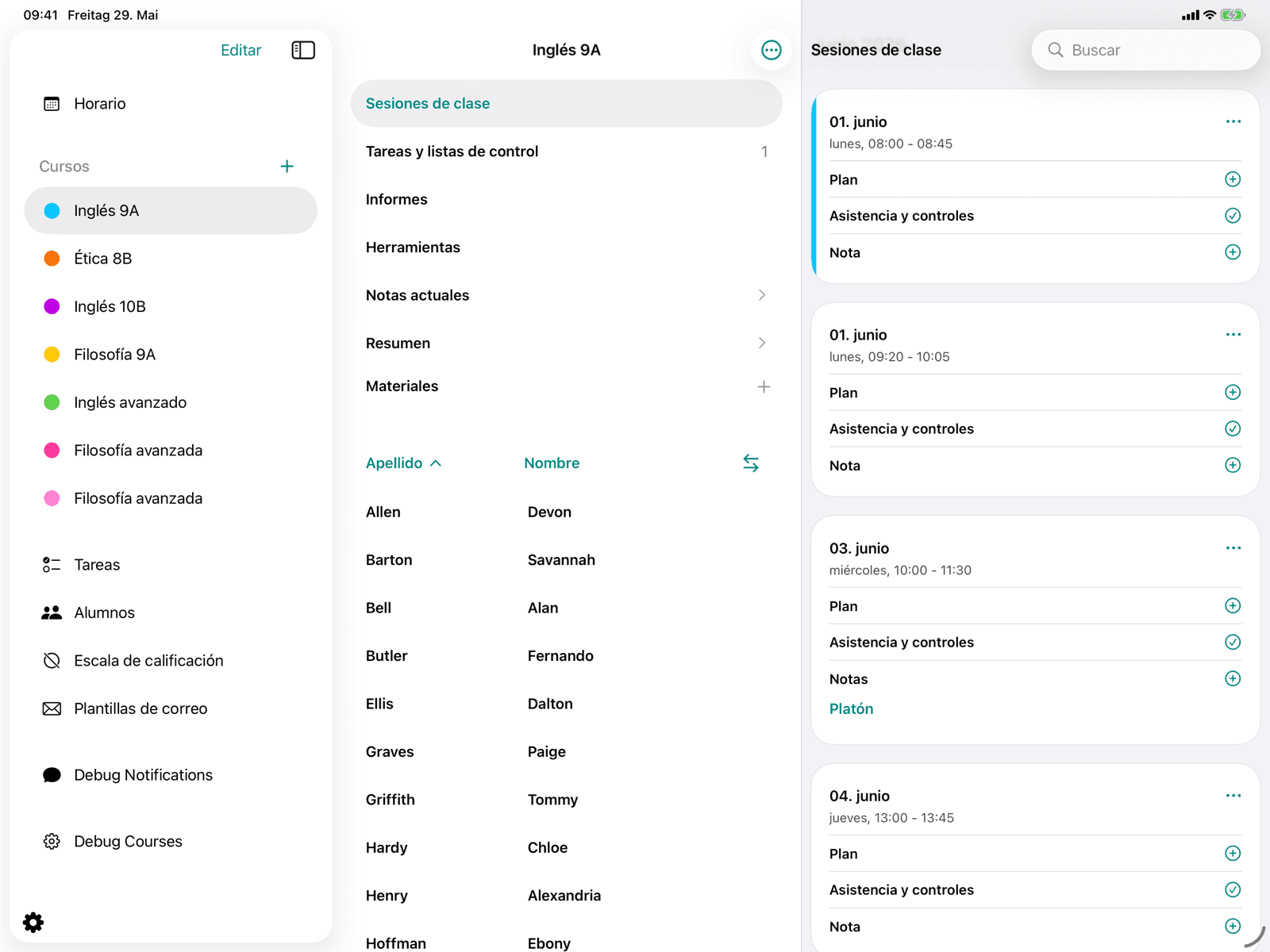
Task: Add materials with the plus icon
Action: coord(764,387)
